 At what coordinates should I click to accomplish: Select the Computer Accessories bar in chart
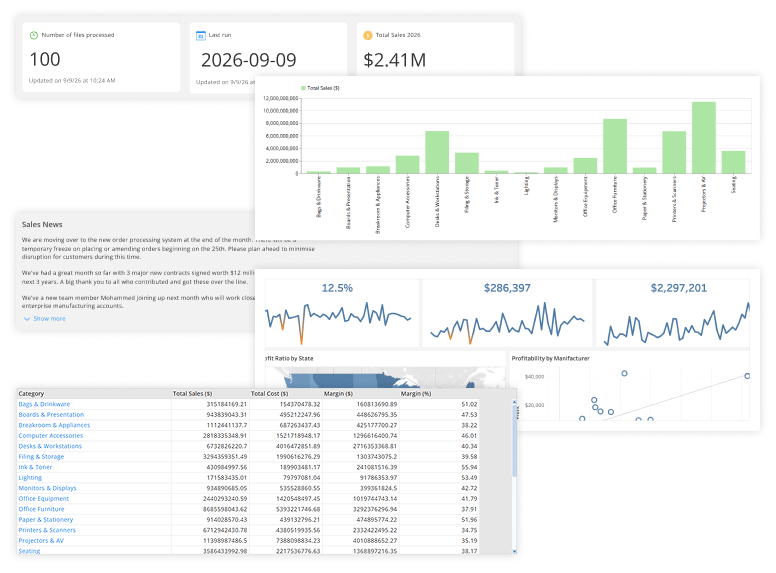(407, 164)
